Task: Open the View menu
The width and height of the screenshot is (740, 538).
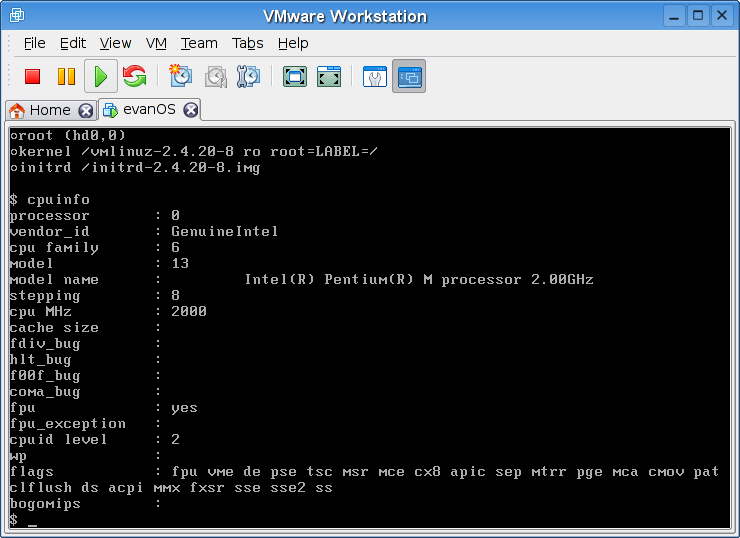Action: (x=115, y=43)
